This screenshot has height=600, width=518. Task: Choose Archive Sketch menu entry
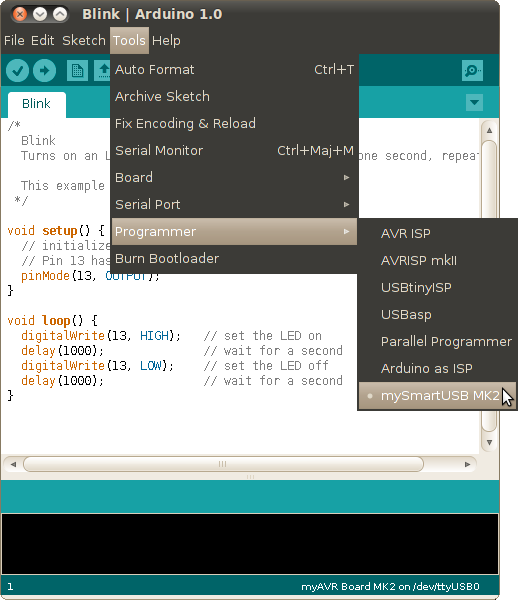pyautogui.click(x=234, y=96)
